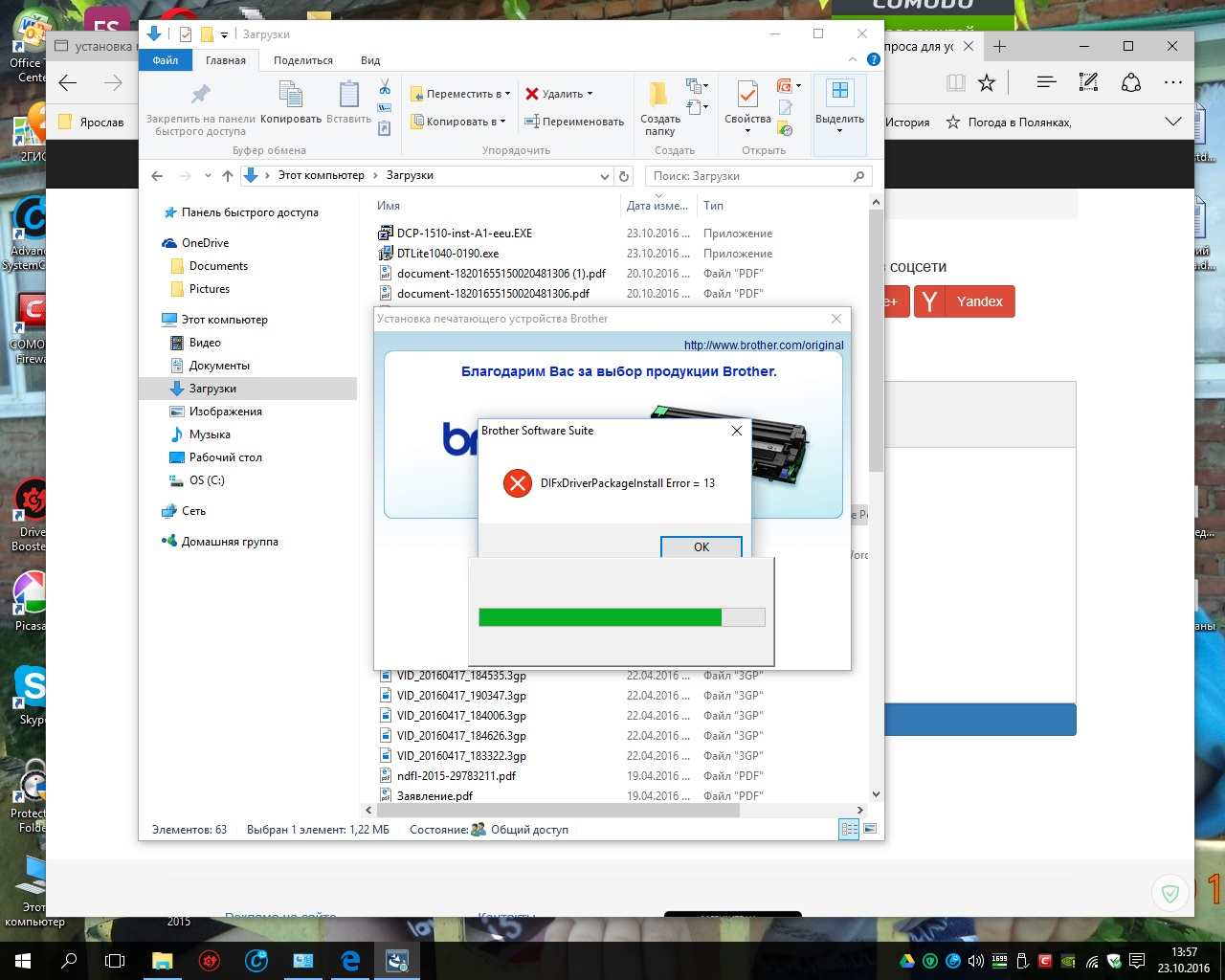The height and width of the screenshot is (980, 1225).
Task: Select the DTLite1040-0190.exe file
Action: click(448, 254)
